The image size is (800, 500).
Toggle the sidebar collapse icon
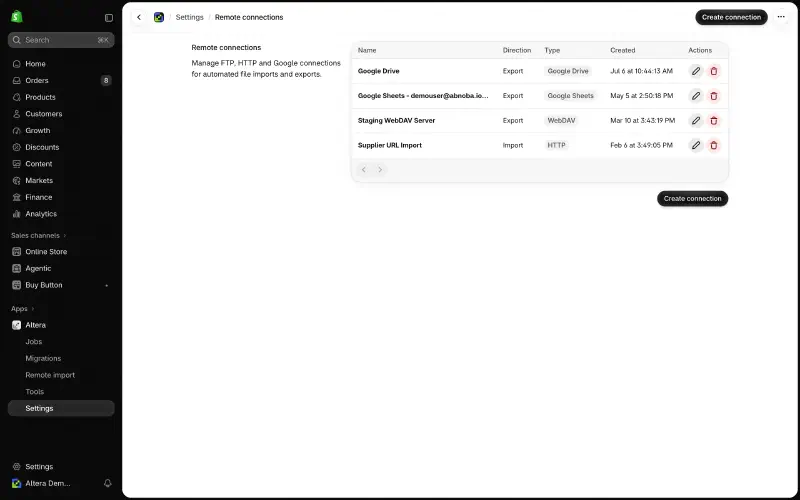109,18
